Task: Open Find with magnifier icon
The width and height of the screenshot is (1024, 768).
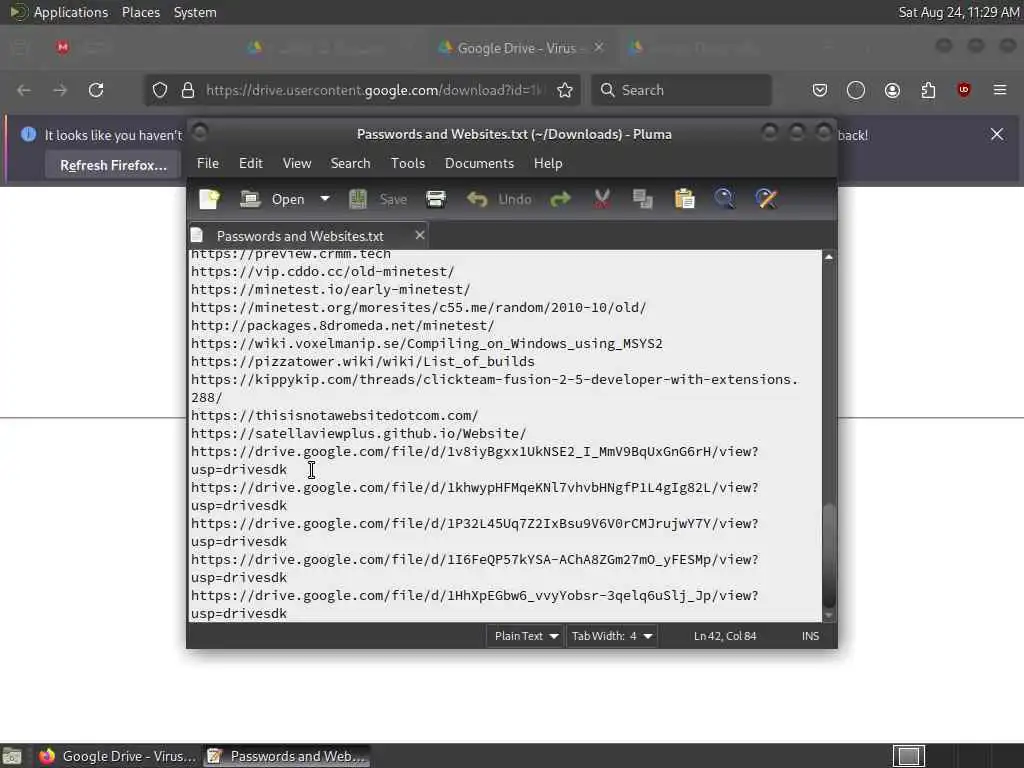Action: click(x=724, y=199)
